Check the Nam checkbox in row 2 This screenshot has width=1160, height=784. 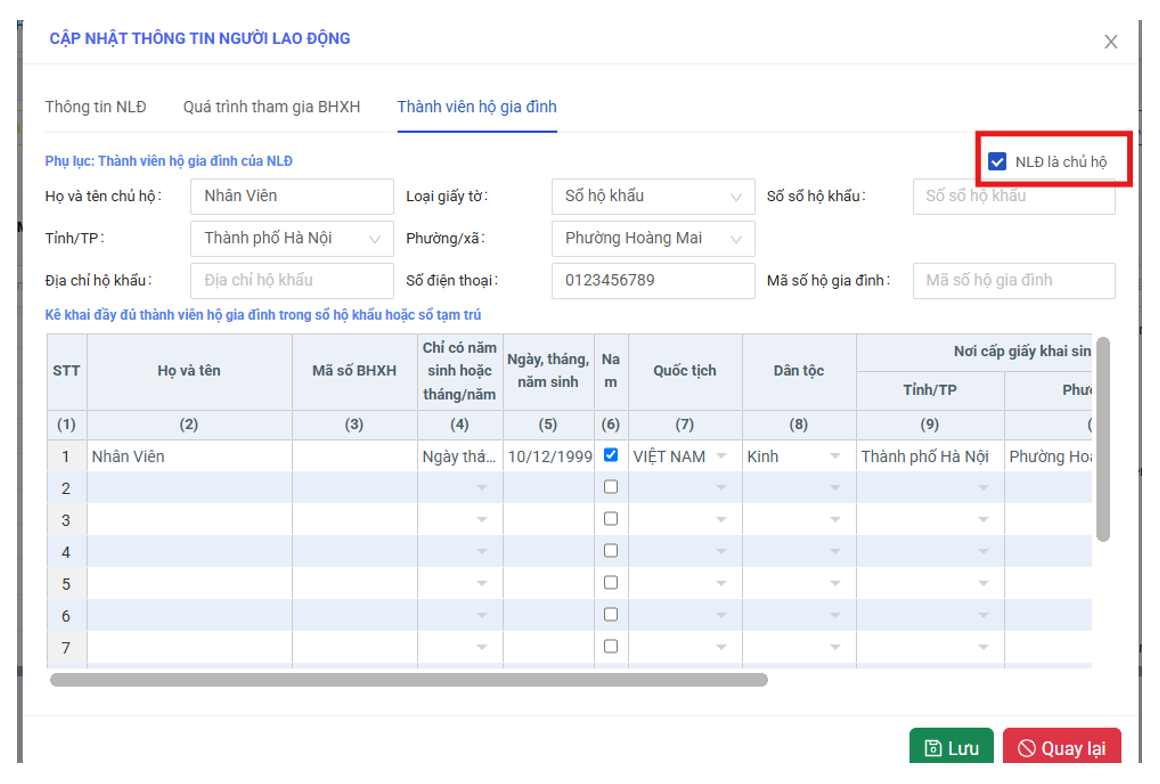(x=611, y=487)
